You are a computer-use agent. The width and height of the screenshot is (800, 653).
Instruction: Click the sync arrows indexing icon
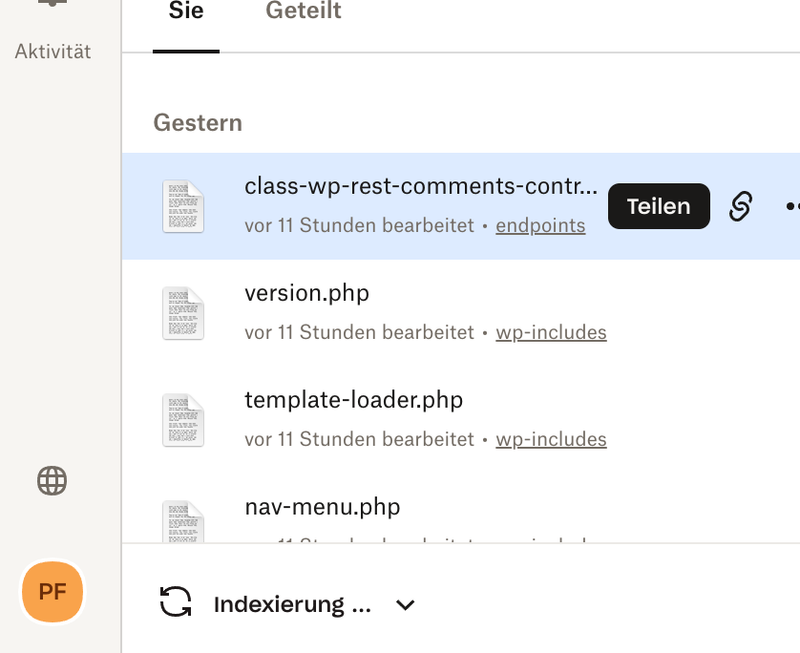tap(175, 602)
